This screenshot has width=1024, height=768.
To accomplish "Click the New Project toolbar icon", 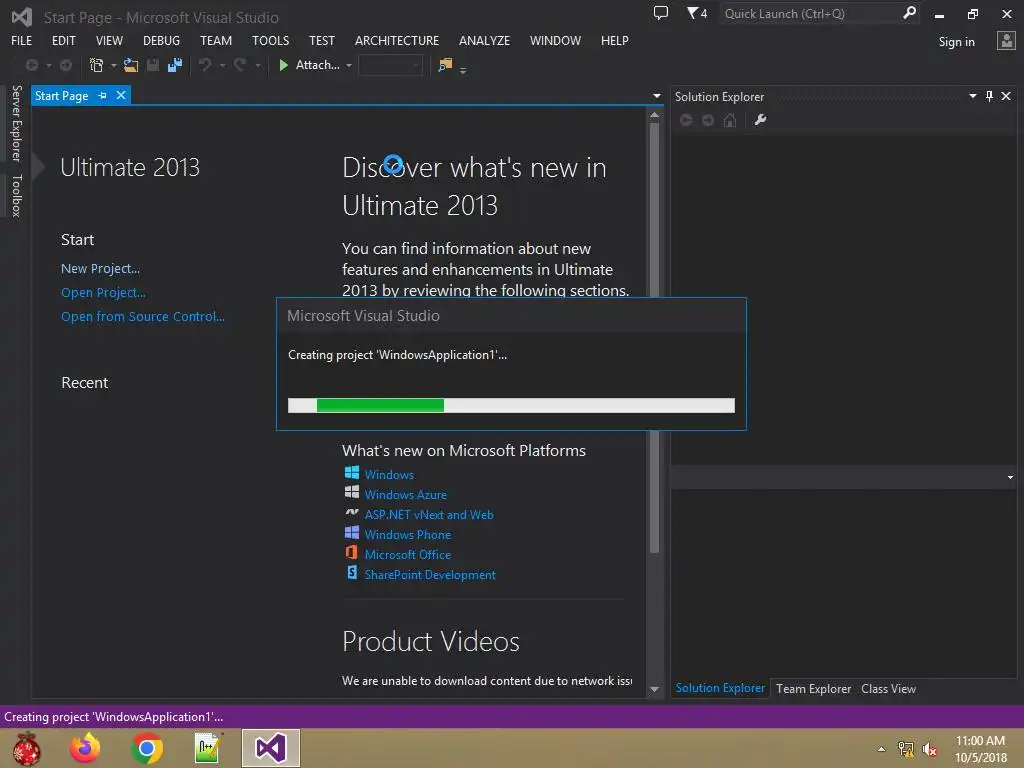I will [97, 65].
